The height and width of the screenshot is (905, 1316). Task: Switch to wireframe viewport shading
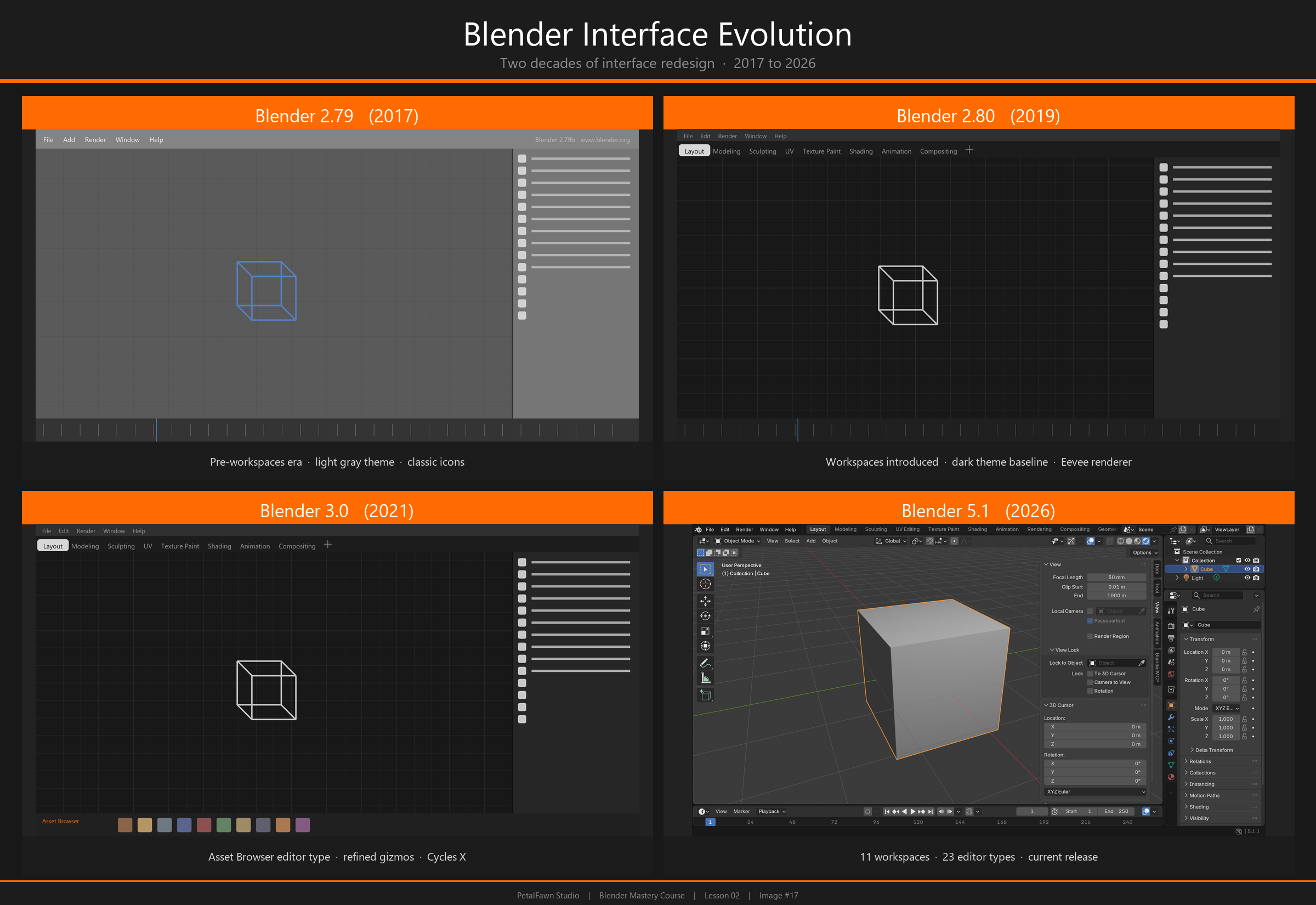click(1121, 541)
